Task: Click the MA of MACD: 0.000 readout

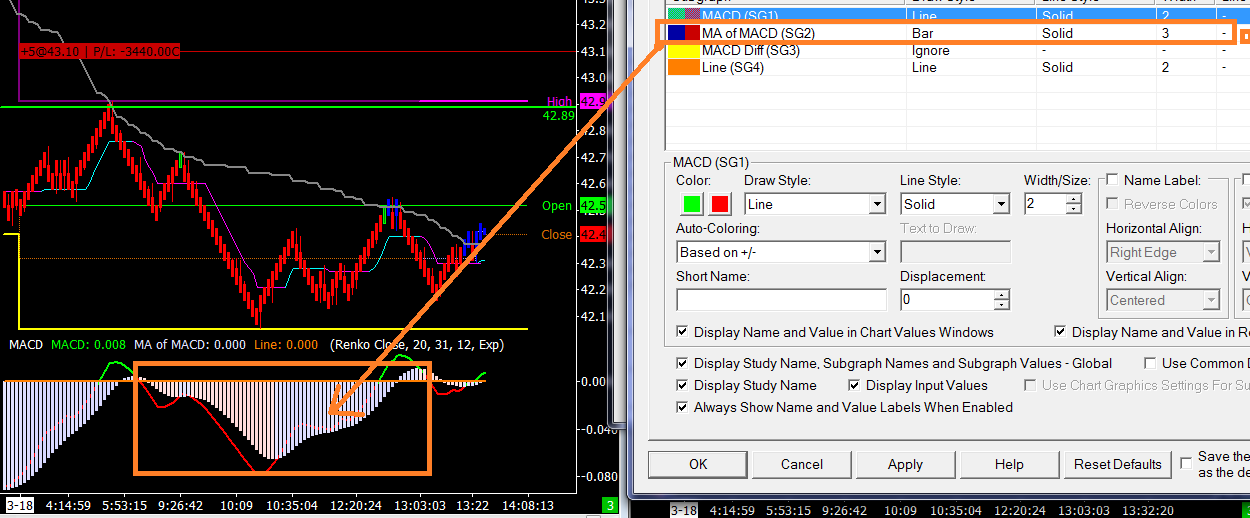Action: [190, 344]
